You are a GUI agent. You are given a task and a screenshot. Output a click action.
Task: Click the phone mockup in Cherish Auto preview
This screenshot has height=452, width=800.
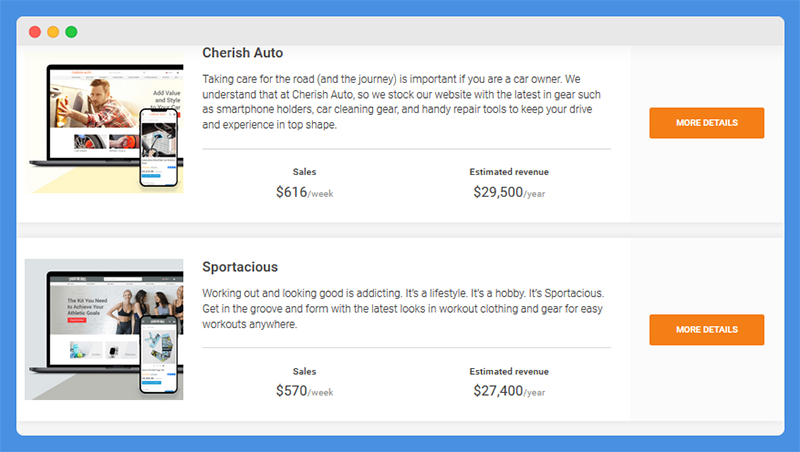pyautogui.click(x=159, y=147)
